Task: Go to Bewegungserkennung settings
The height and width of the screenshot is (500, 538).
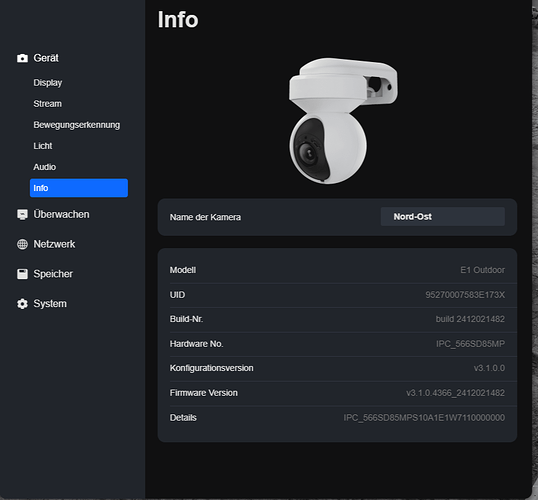Action: point(77,125)
